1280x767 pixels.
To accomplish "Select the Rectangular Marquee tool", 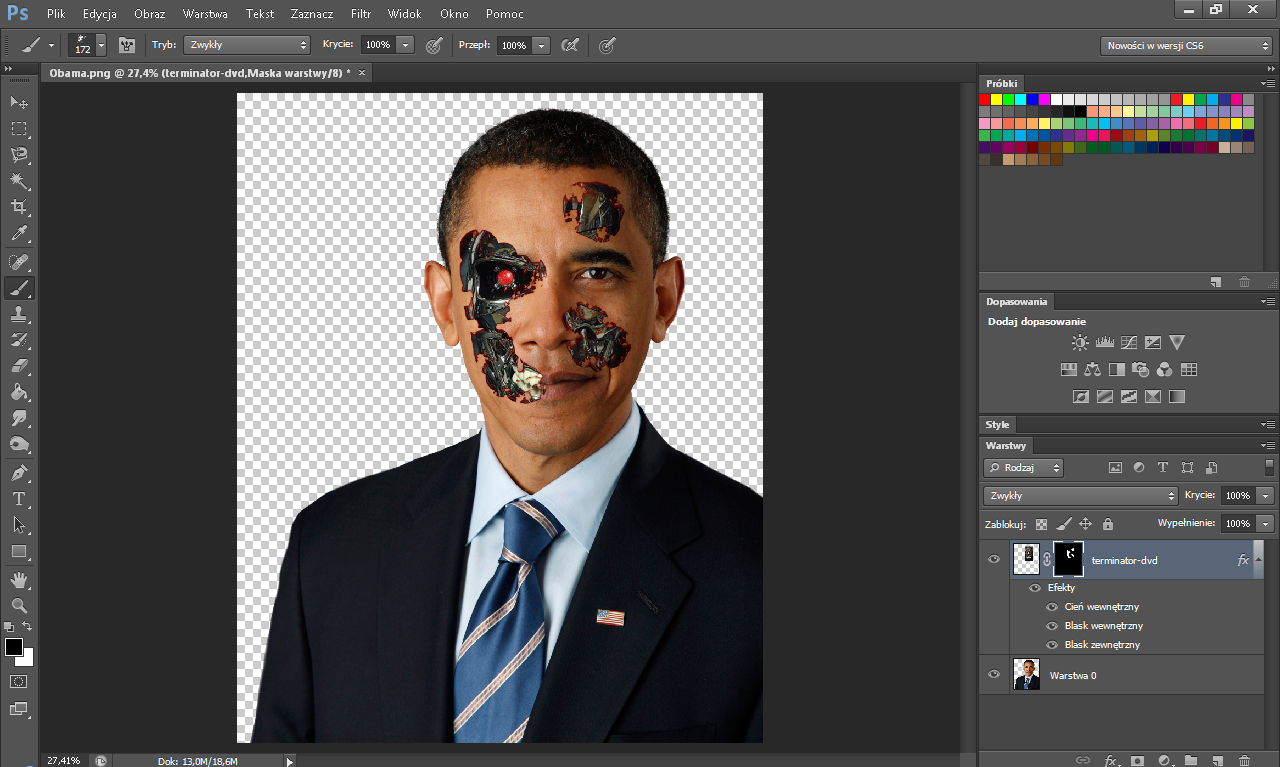I will 19,129.
